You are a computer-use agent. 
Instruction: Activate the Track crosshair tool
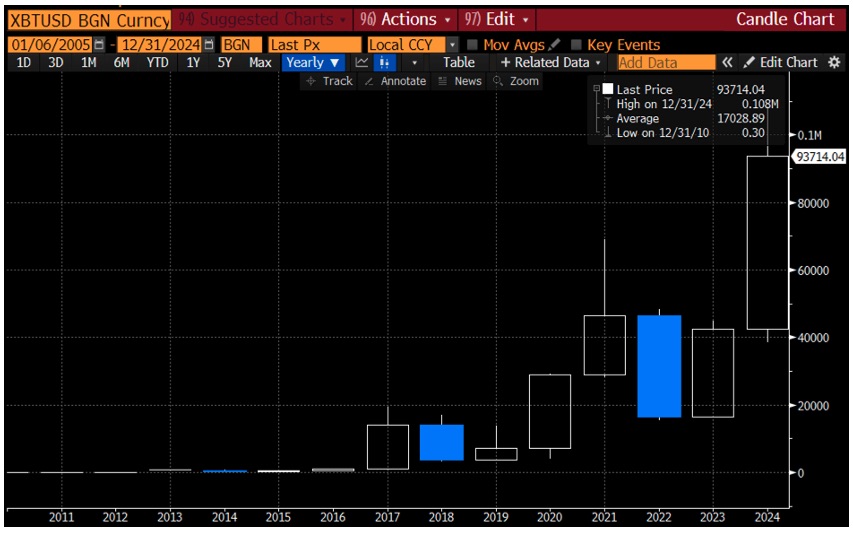[329, 81]
